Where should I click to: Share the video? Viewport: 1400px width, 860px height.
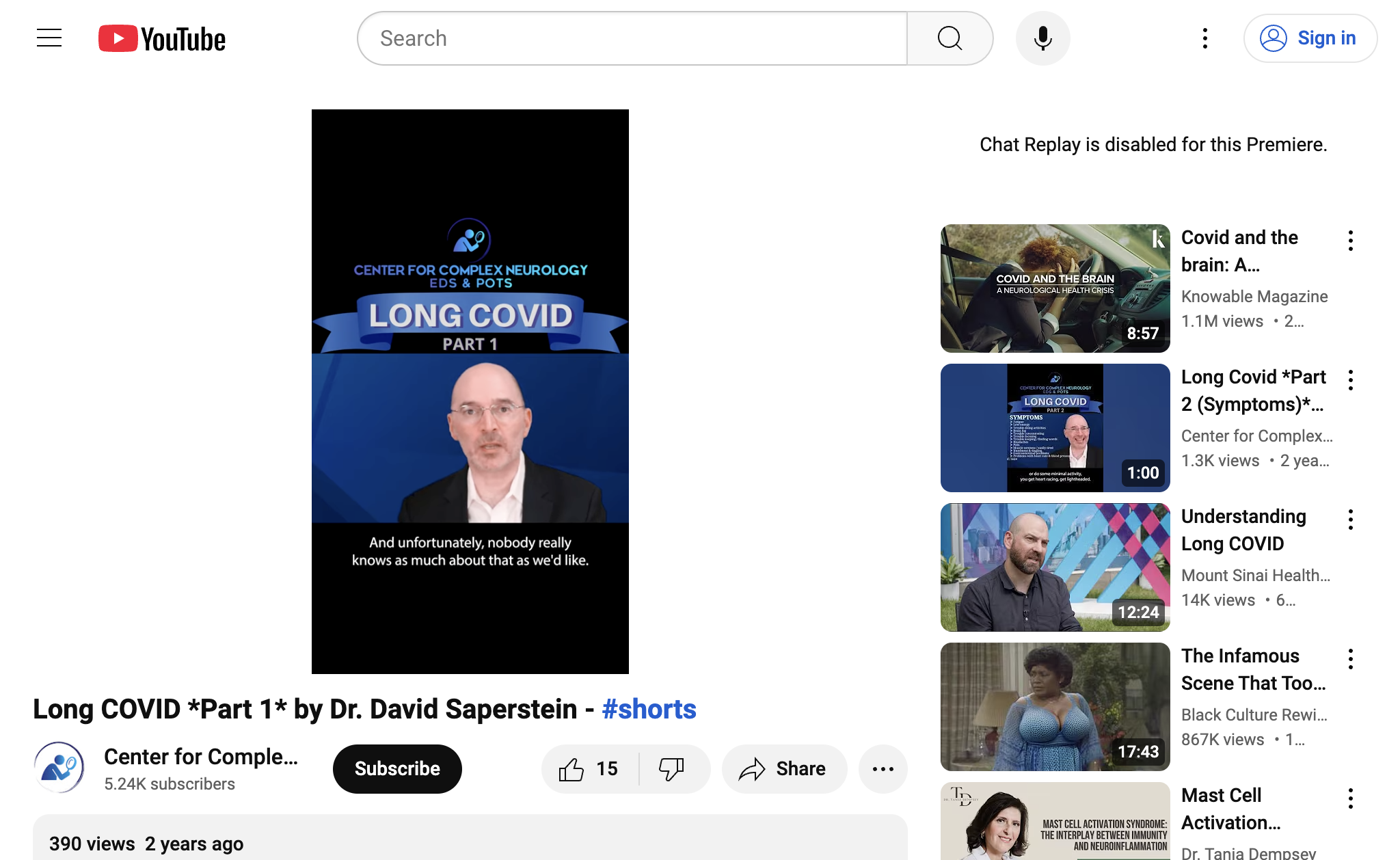pyautogui.click(x=784, y=769)
